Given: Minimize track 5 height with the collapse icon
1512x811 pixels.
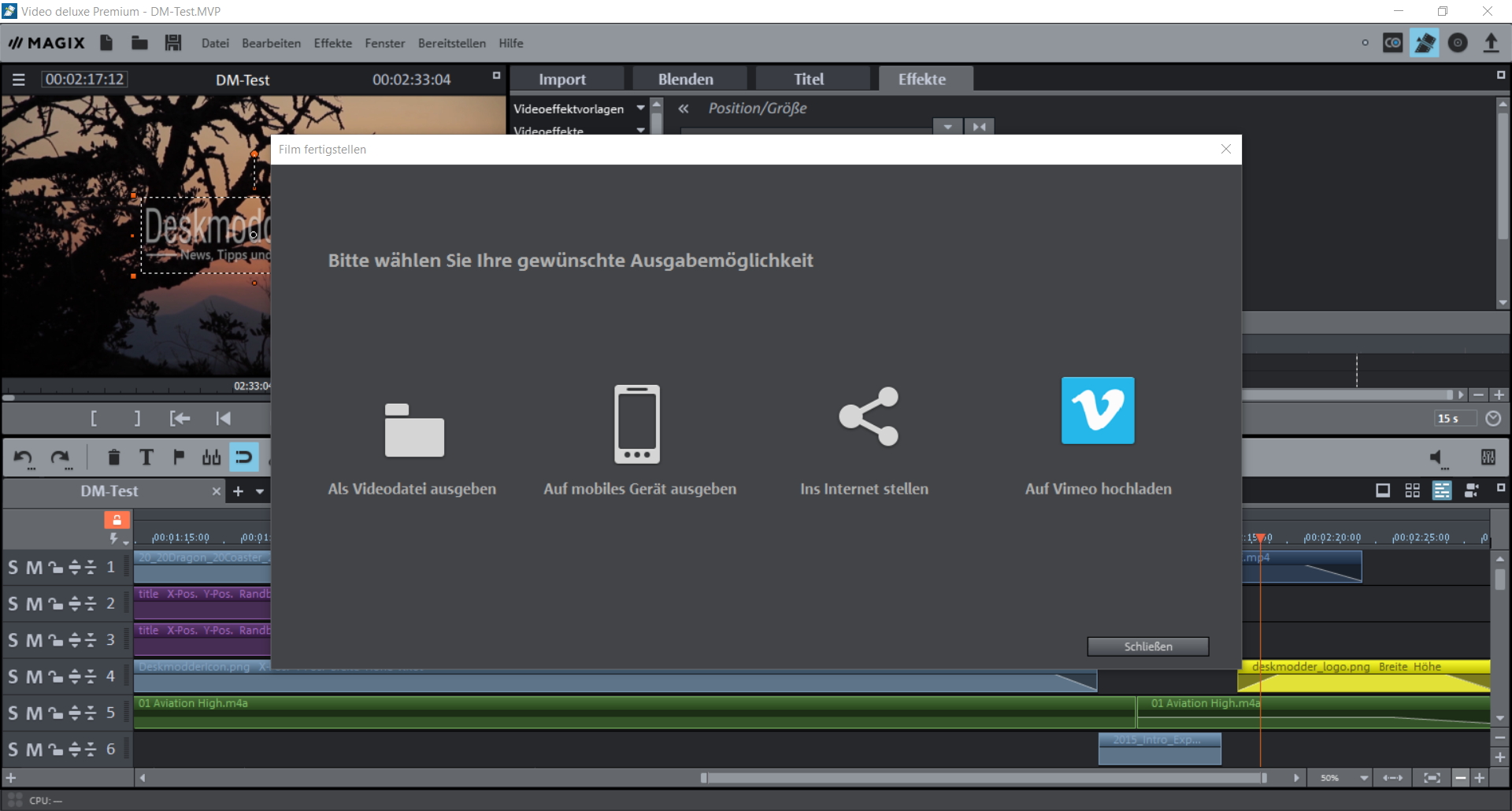Looking at the screenshot, I should pos(91,713).
